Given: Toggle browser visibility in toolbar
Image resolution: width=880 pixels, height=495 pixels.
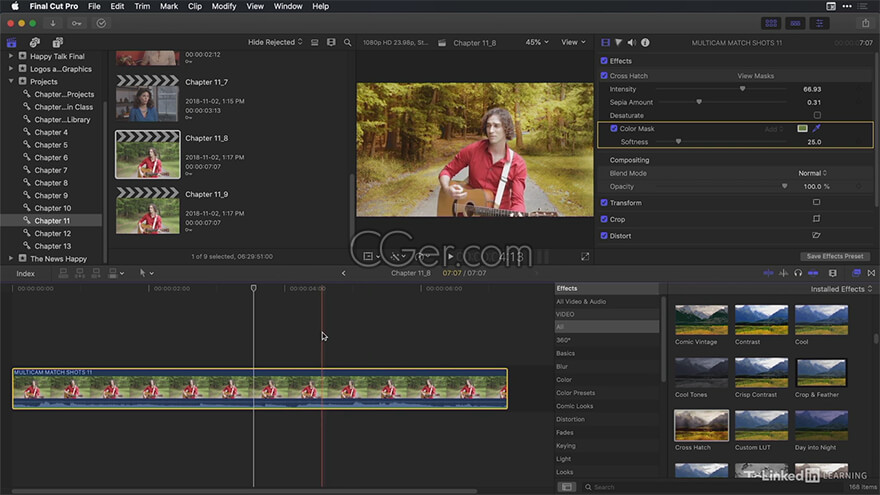Looking at the screenshot, I should pyautogui.click(x=771, y=23).
